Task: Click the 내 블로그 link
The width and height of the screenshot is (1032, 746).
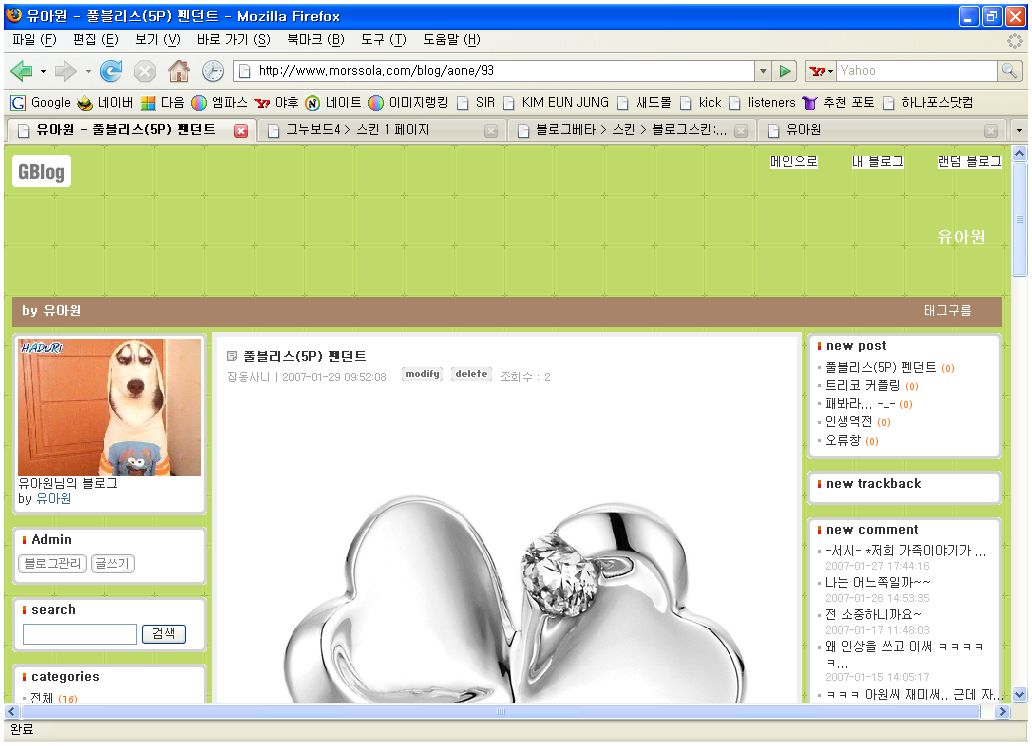Action: click(x=877, y=161)
